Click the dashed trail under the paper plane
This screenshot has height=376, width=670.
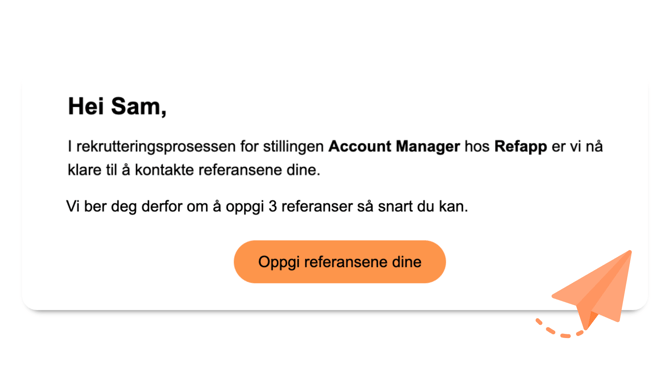[x=560, y=329]
